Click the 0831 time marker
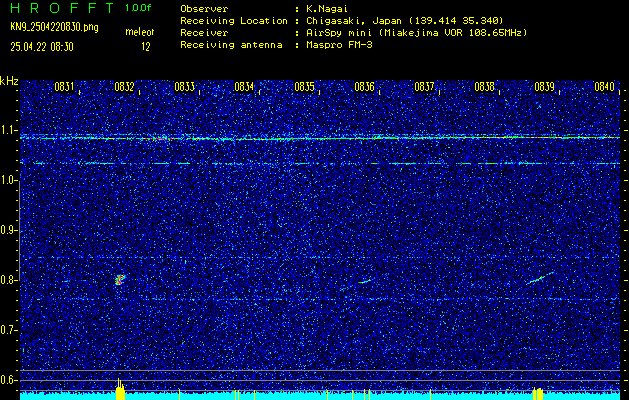629x400 pixels. point(64,87)
